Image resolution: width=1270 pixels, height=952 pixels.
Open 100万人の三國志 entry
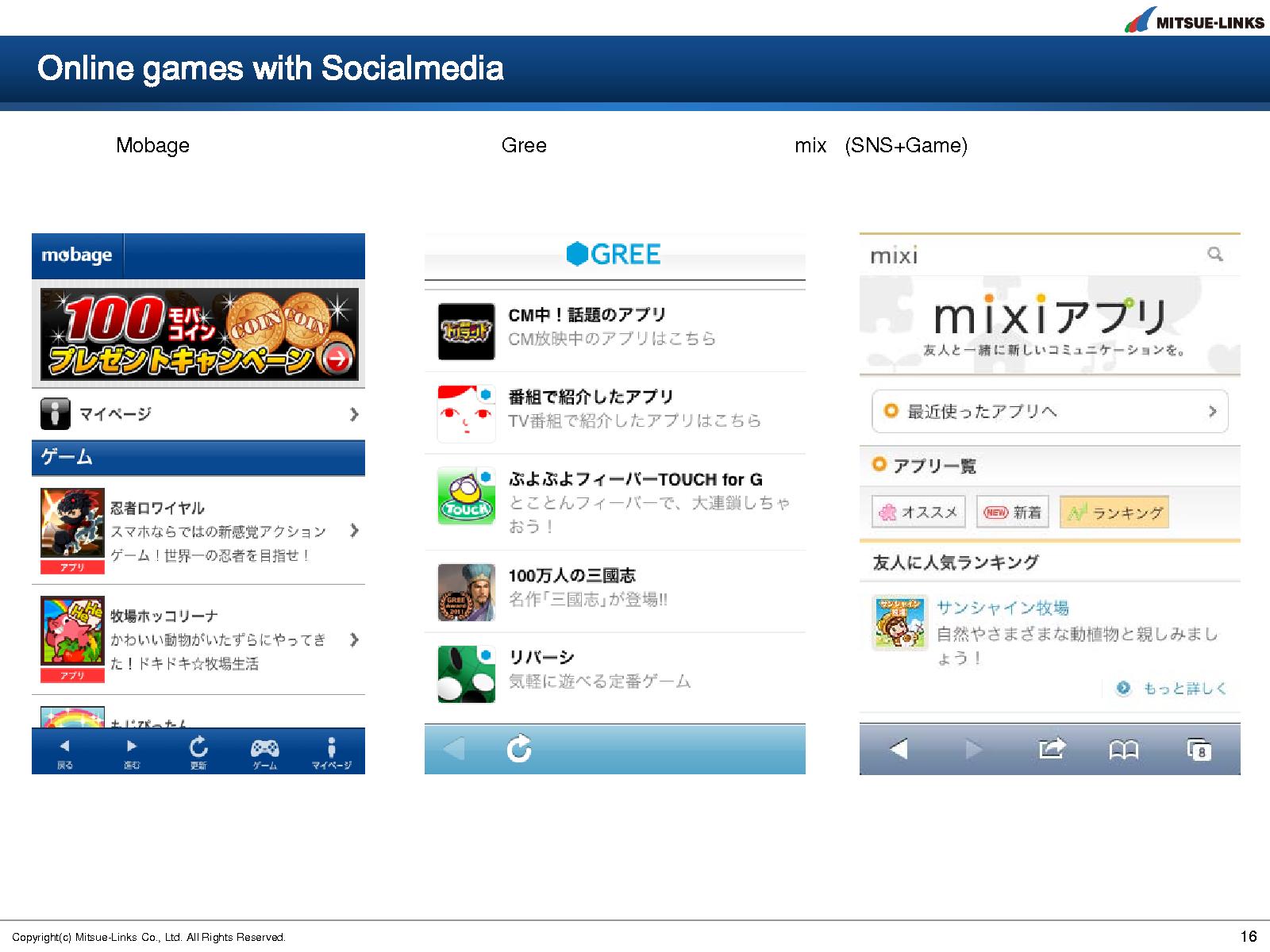(x=615, y=592)
